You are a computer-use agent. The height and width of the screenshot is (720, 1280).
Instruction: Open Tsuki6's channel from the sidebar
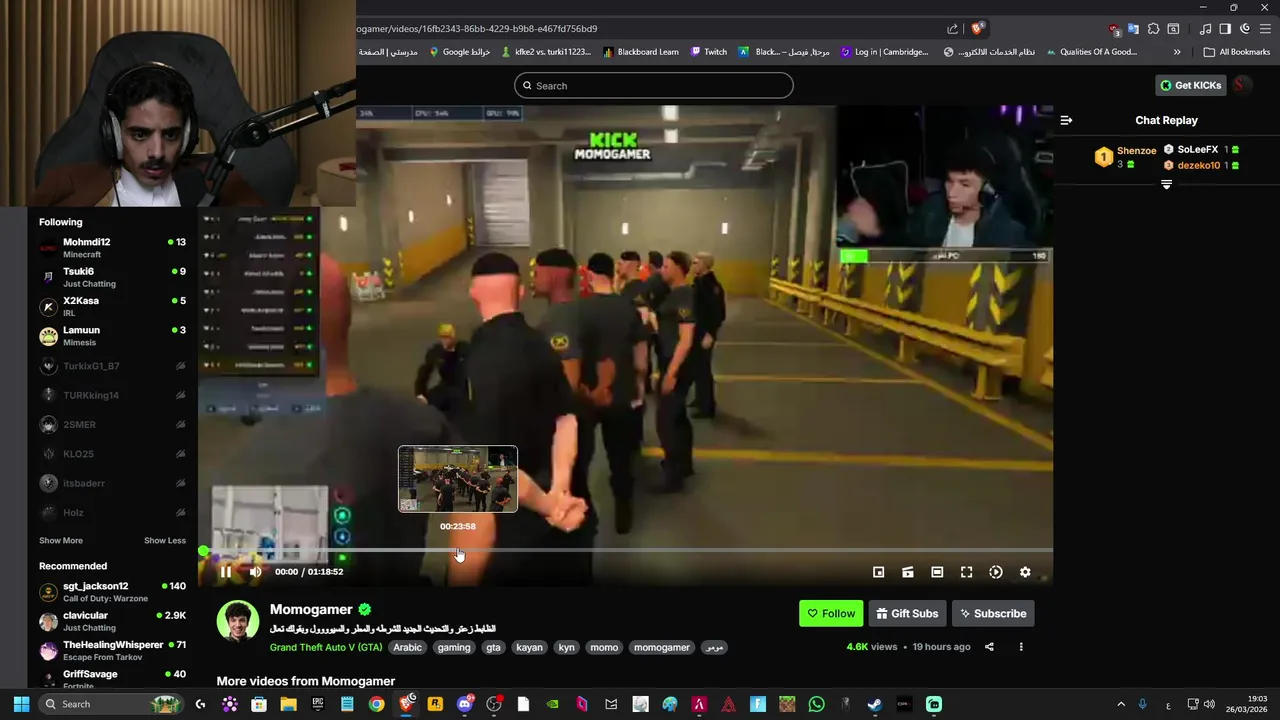point(112,277)
